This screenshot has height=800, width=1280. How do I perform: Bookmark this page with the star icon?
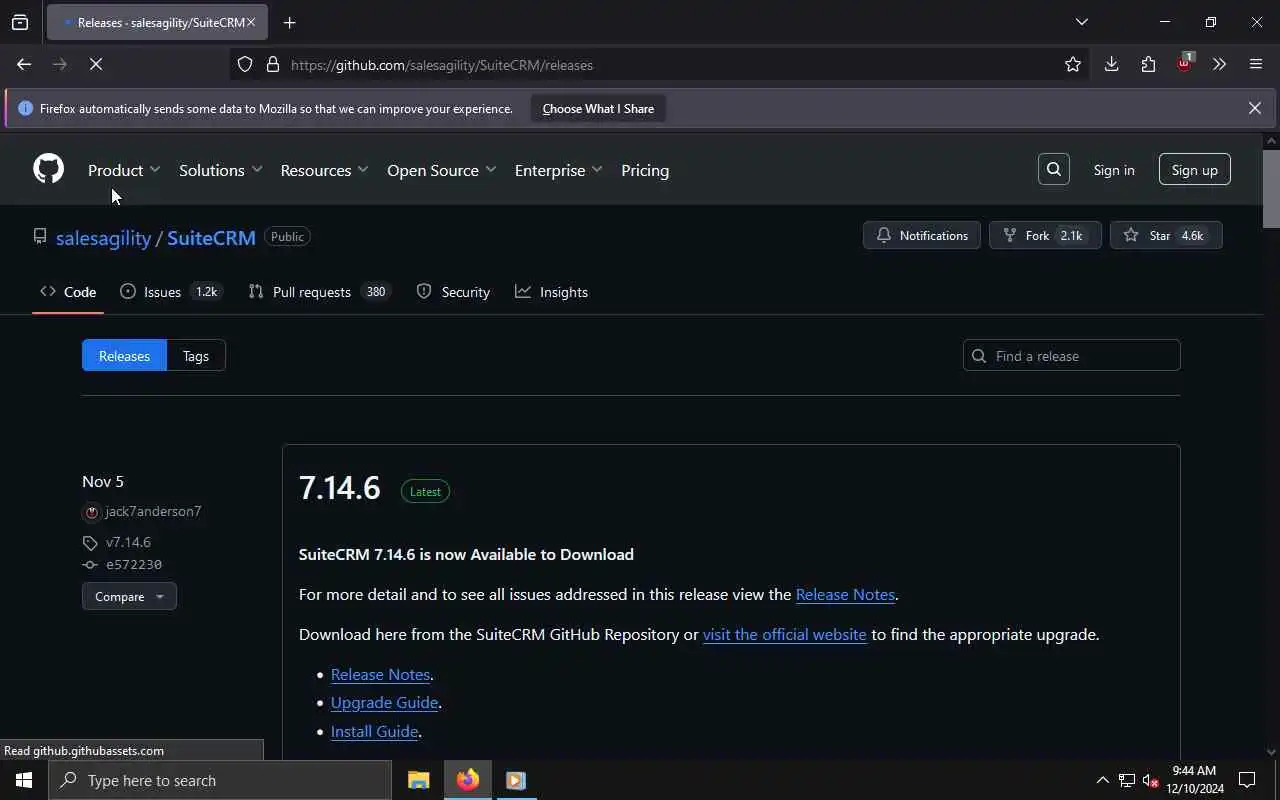click(1073, 65)
